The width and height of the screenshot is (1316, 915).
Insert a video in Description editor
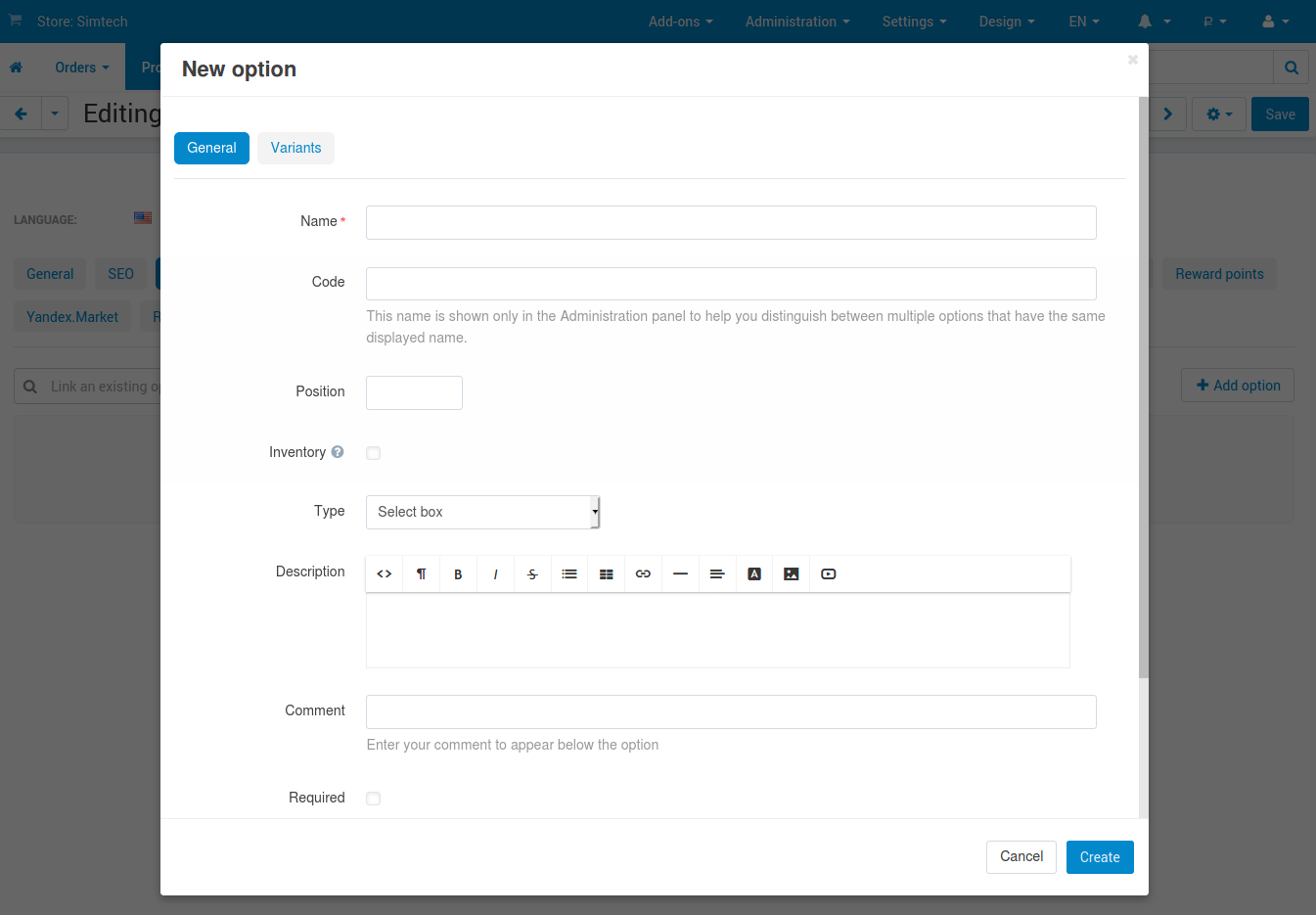[829, 574]
